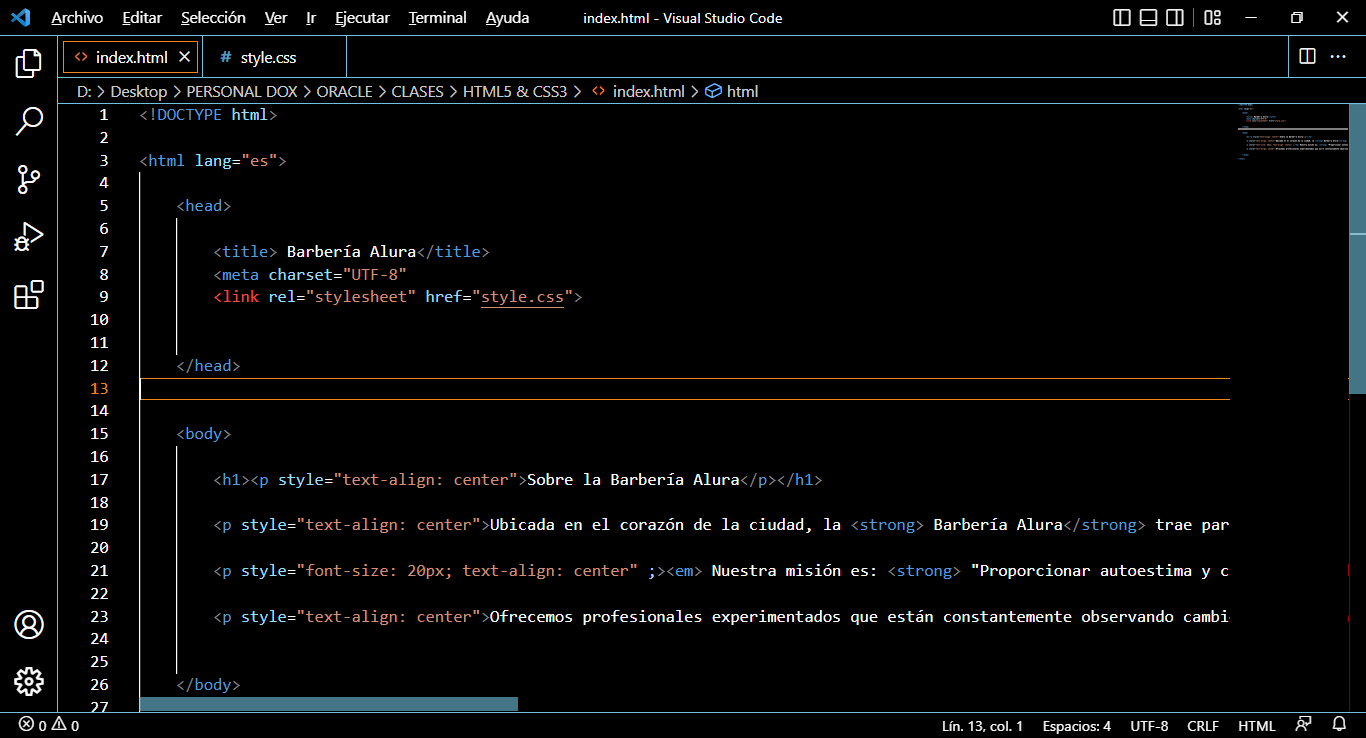Click ORACLE breadcrumb segment
This screenshot has height=738, width=1366.
tap(345, 91)
